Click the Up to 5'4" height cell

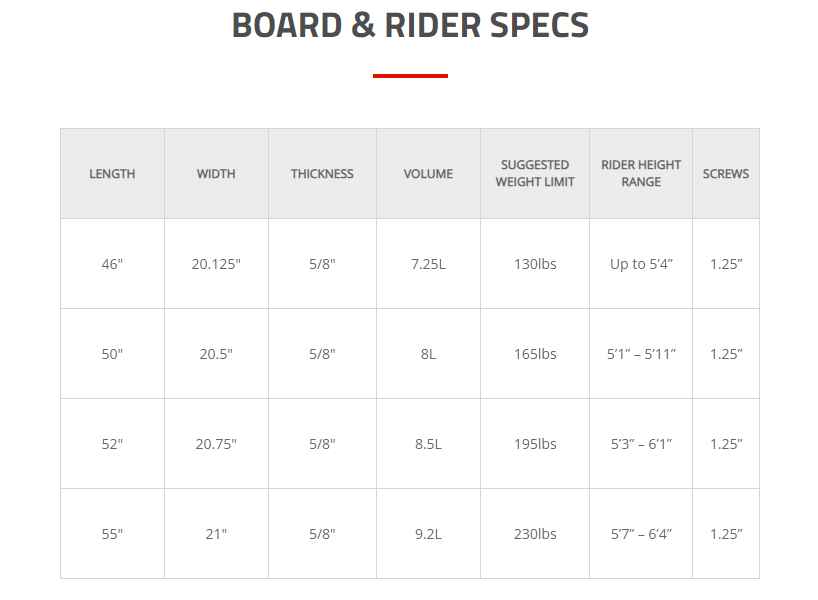coord(641,264)
